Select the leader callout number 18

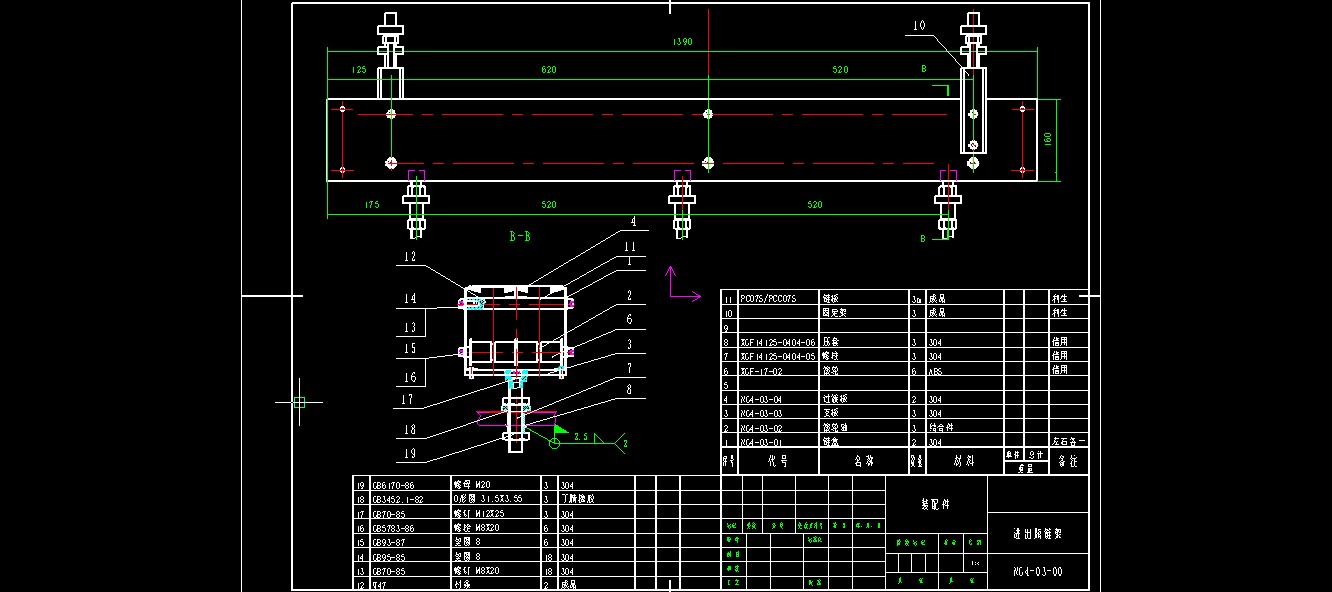pyautogui.click(x=410, y=428)
